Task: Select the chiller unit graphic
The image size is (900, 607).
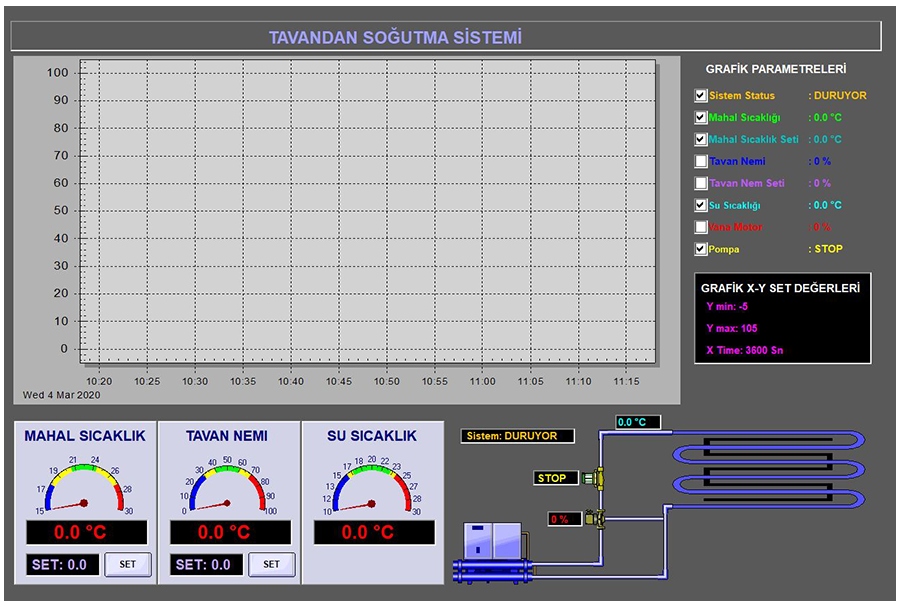Action: click(x=492, y=553)
